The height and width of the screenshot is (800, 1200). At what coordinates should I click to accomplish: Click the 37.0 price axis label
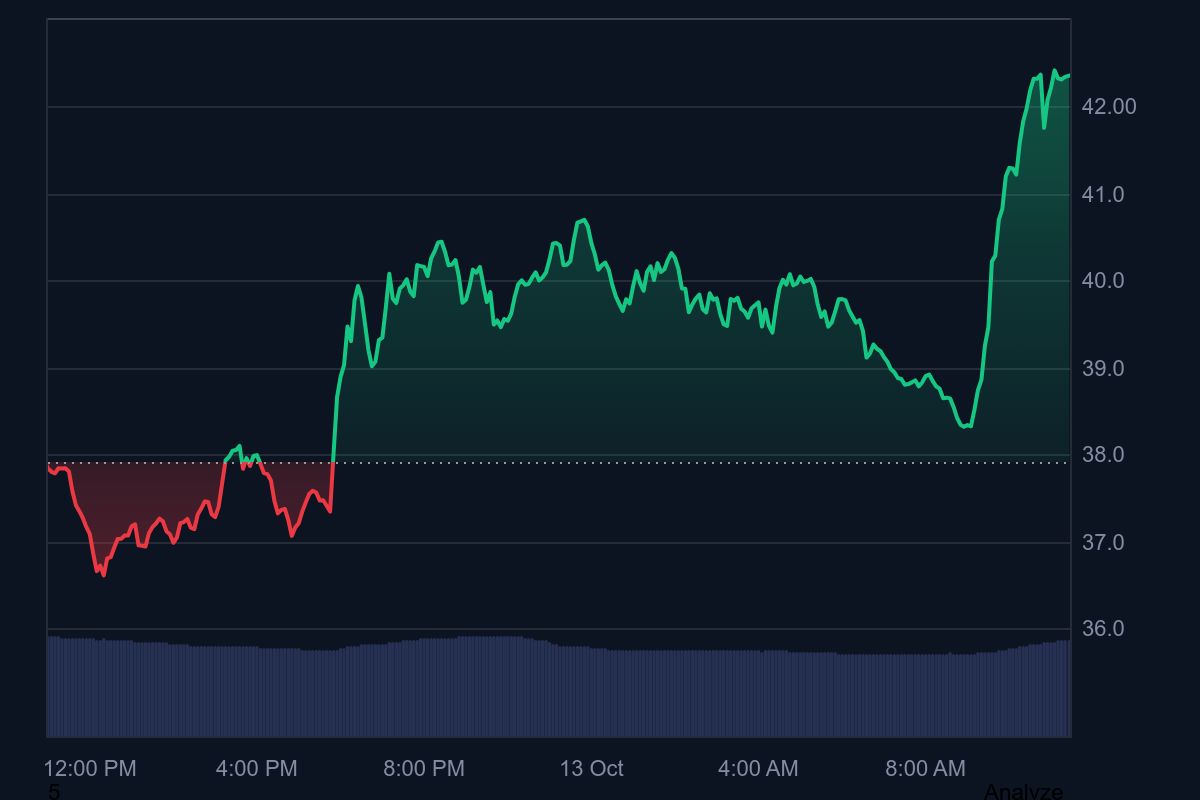click(1103, 543)
